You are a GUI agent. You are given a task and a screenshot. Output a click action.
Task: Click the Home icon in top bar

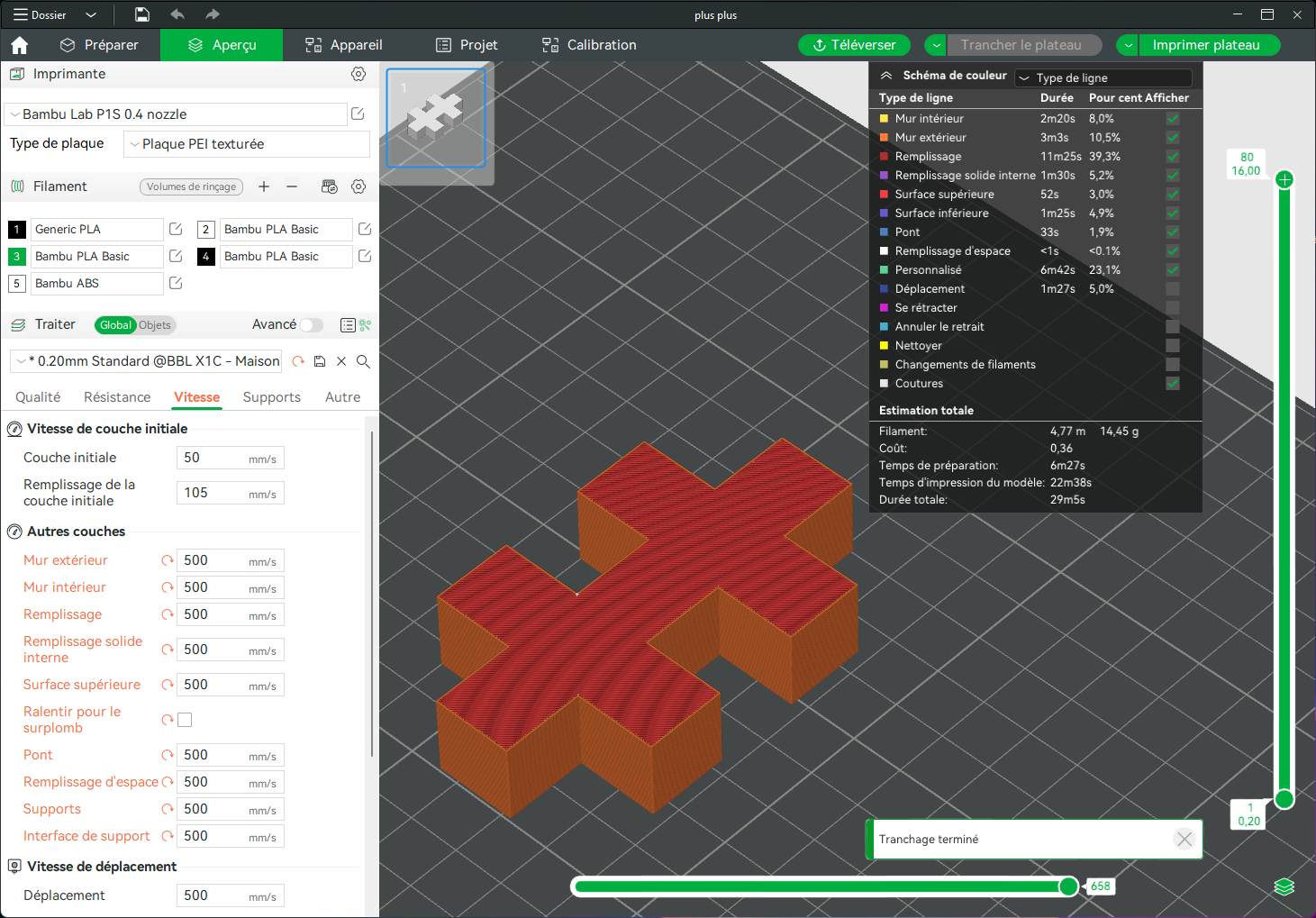tap(20, 45)
